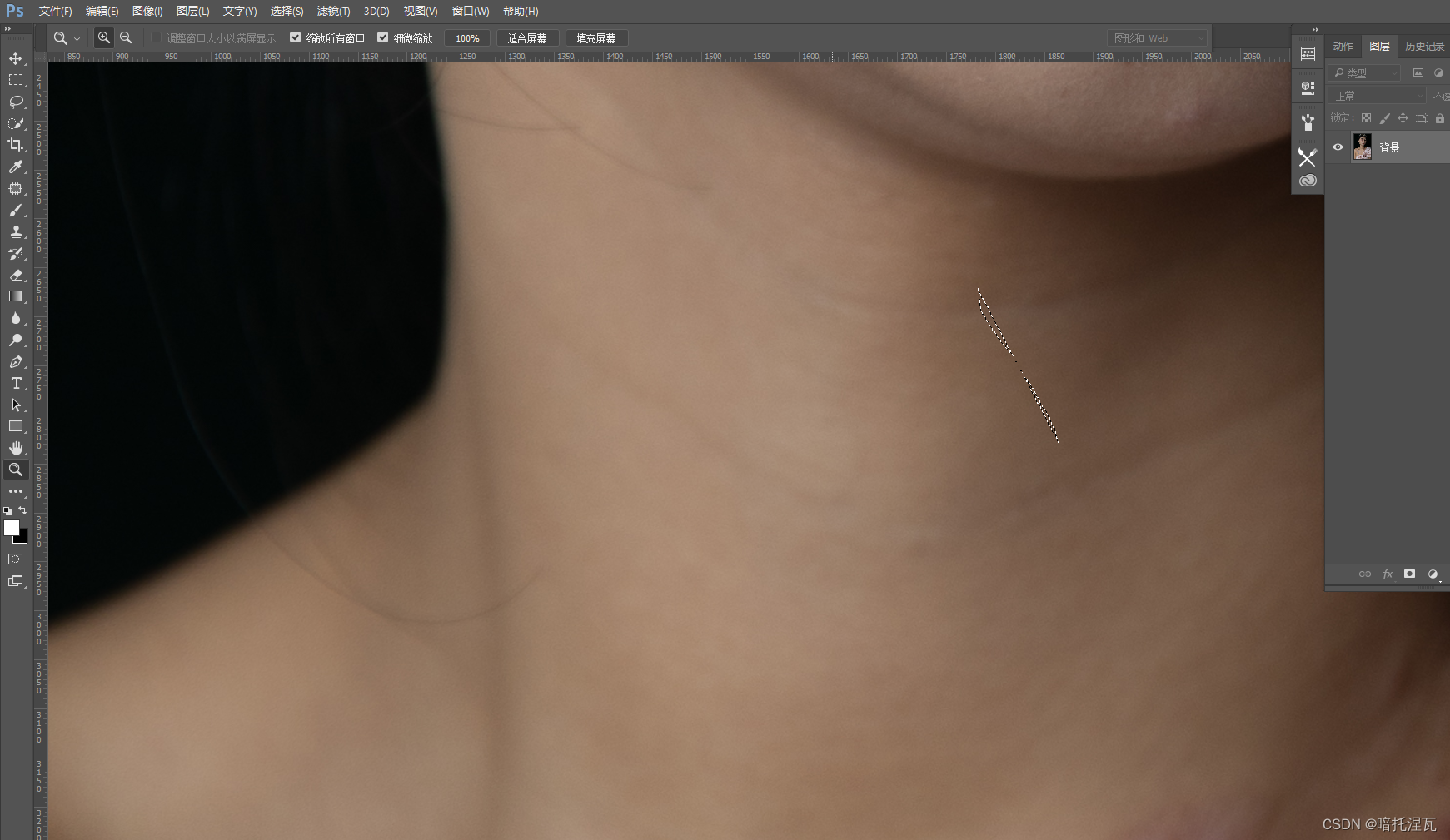Screen dimensions: 1450x840
Task: Open the 文件(F) menu
Action: point(55,11)
